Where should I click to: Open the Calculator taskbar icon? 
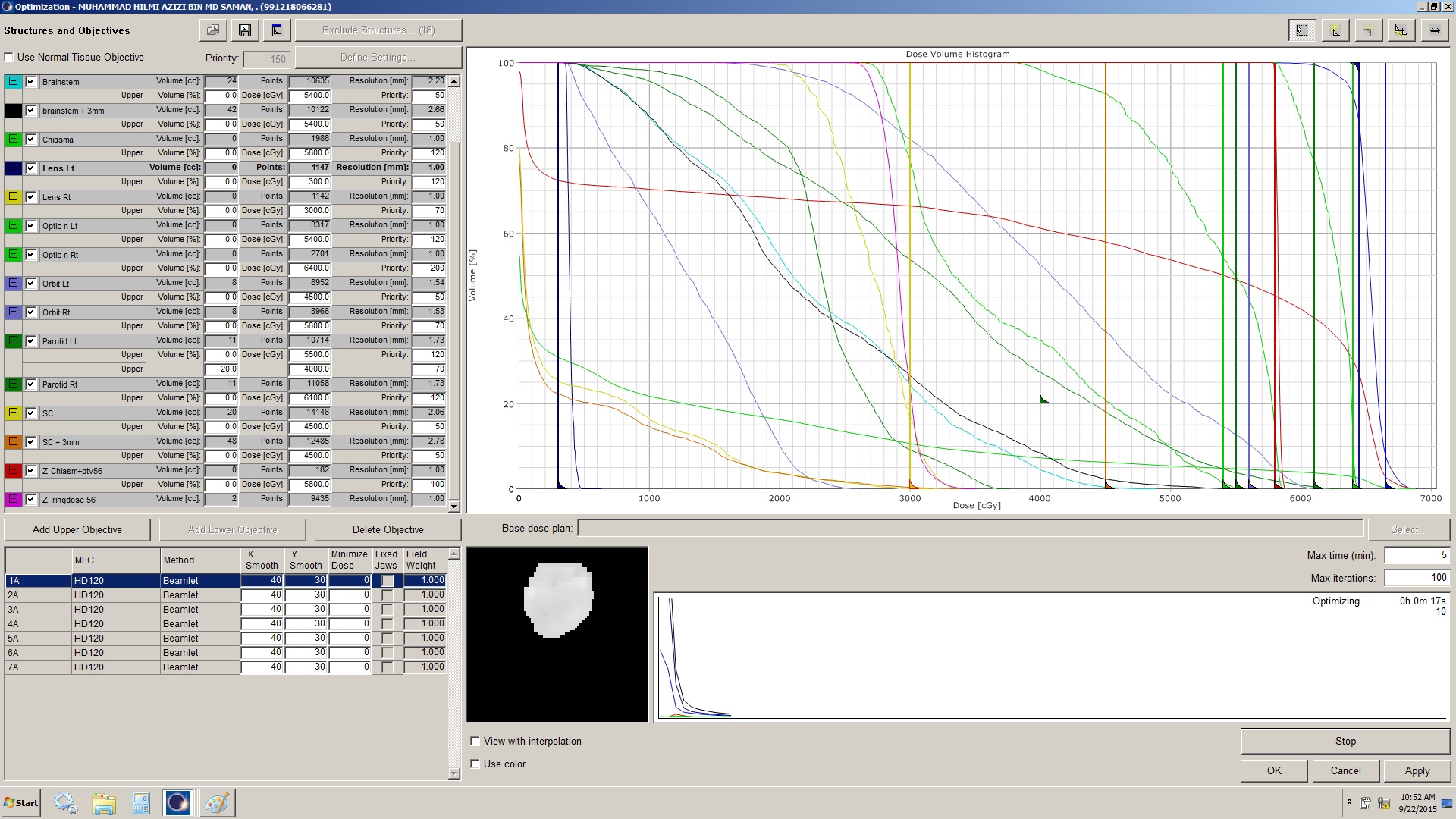click(x=141, y=803)
